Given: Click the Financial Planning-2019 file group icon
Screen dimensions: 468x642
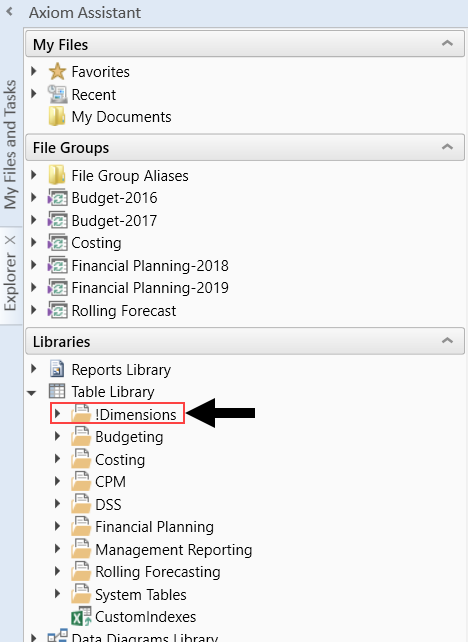Looking at the screenshot, I should [57, 288].
